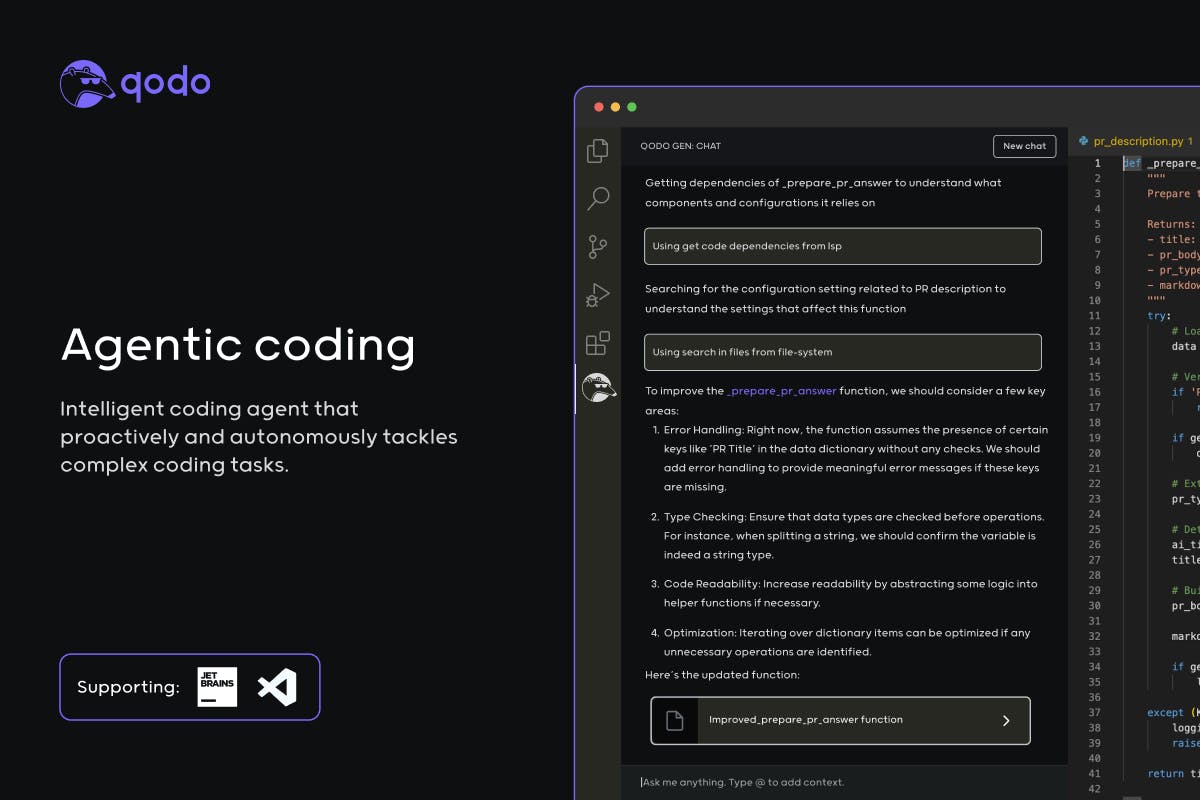Click the 'Using search in files from file-system' box
The image size is (1200, 800).
842,352
